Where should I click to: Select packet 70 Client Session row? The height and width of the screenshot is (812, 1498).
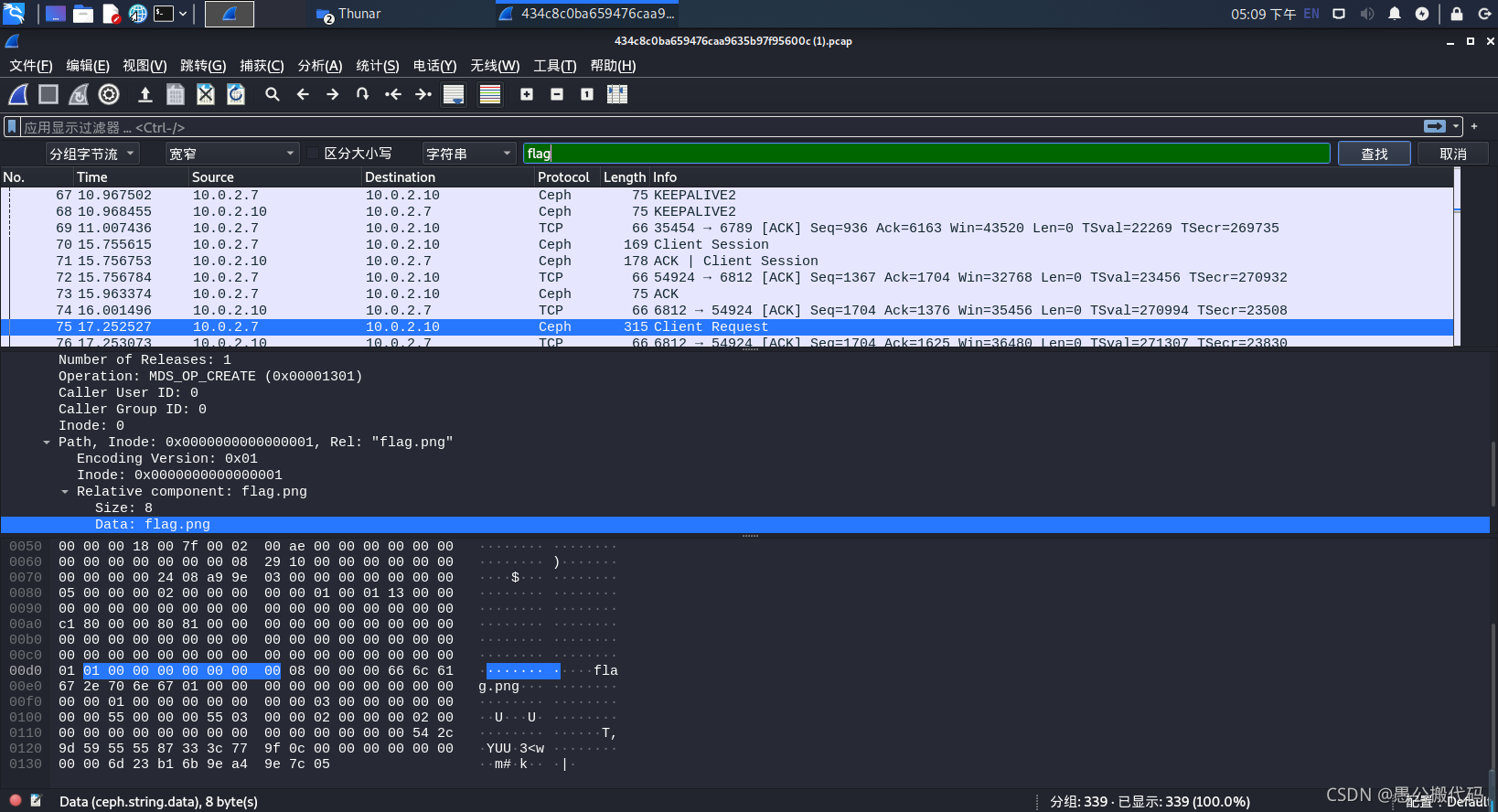[x=727, y=245]
